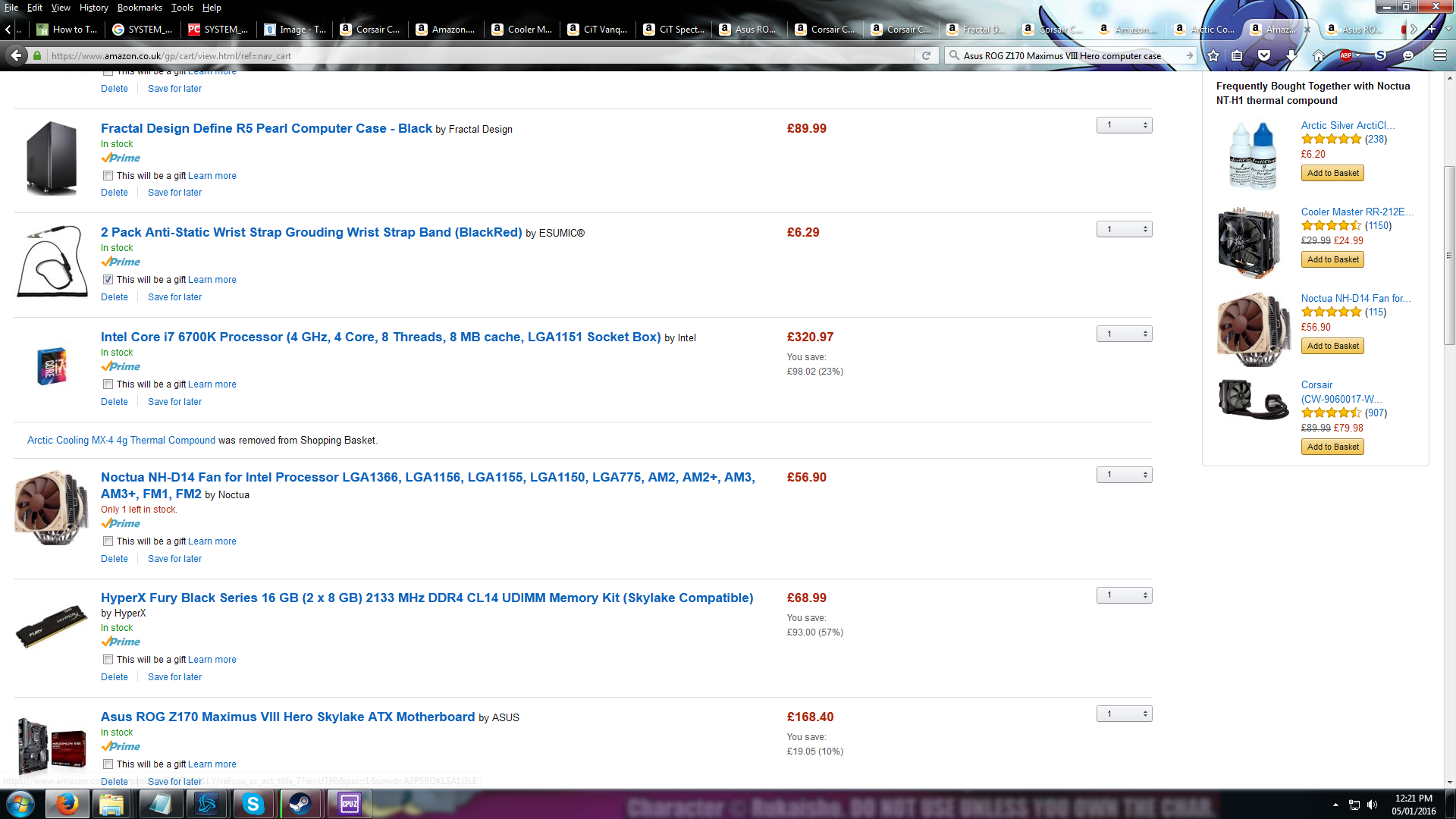Open the downloads arrow icon
This screenshot has height=819, width=1456.
pyautogui.click(x=1291, y=55)
